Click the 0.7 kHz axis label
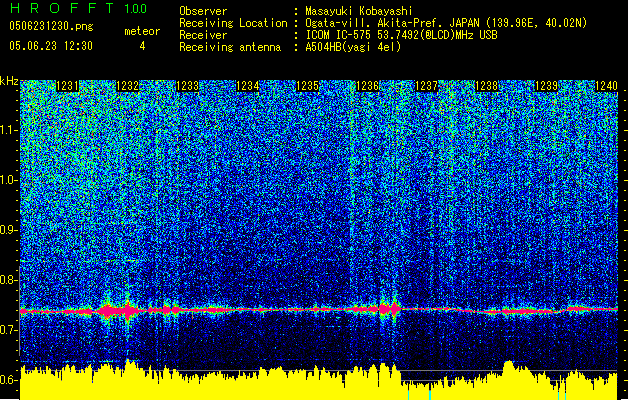 point(9,330)
